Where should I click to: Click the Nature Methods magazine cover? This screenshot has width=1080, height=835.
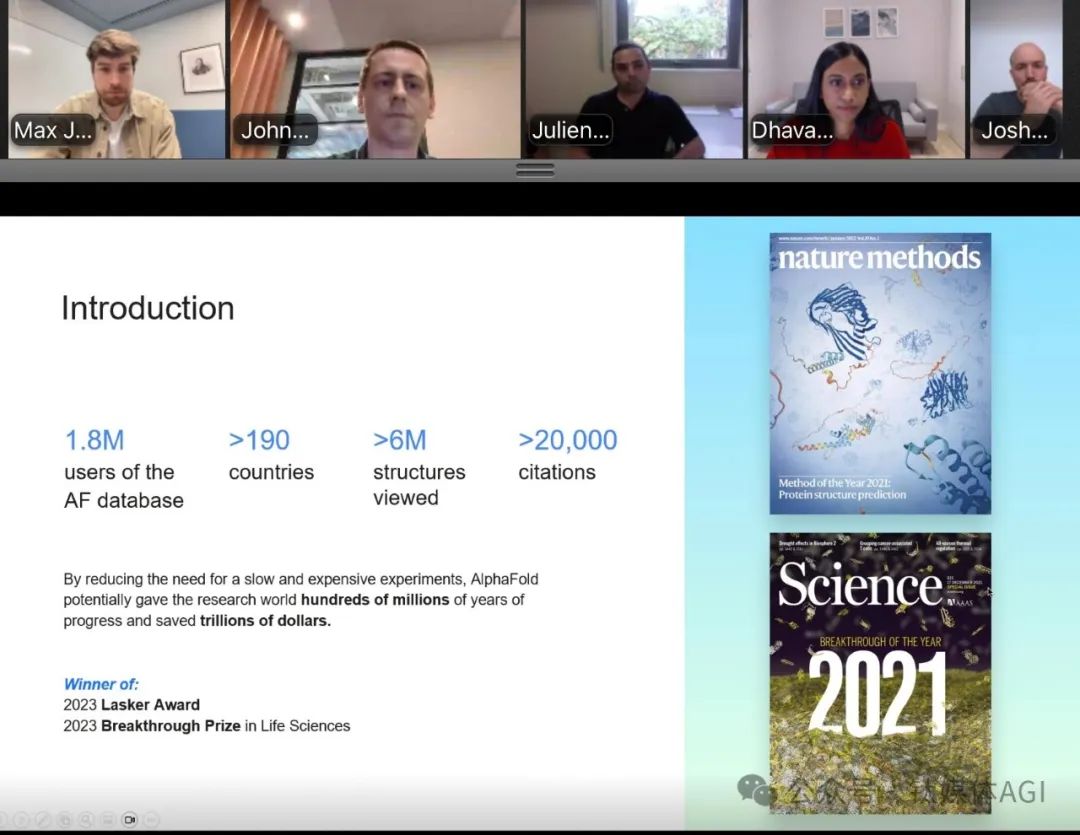(880, 373)
